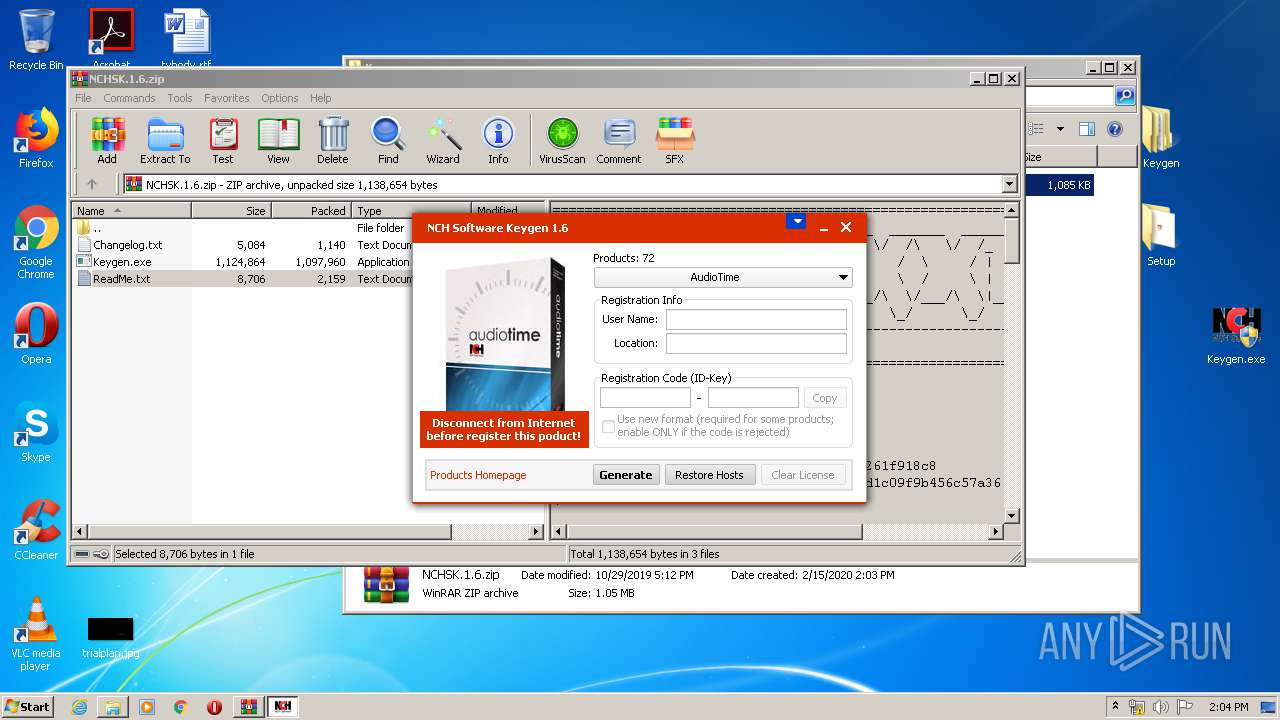Sort by the Packed column header

click(x=311, y=210)
